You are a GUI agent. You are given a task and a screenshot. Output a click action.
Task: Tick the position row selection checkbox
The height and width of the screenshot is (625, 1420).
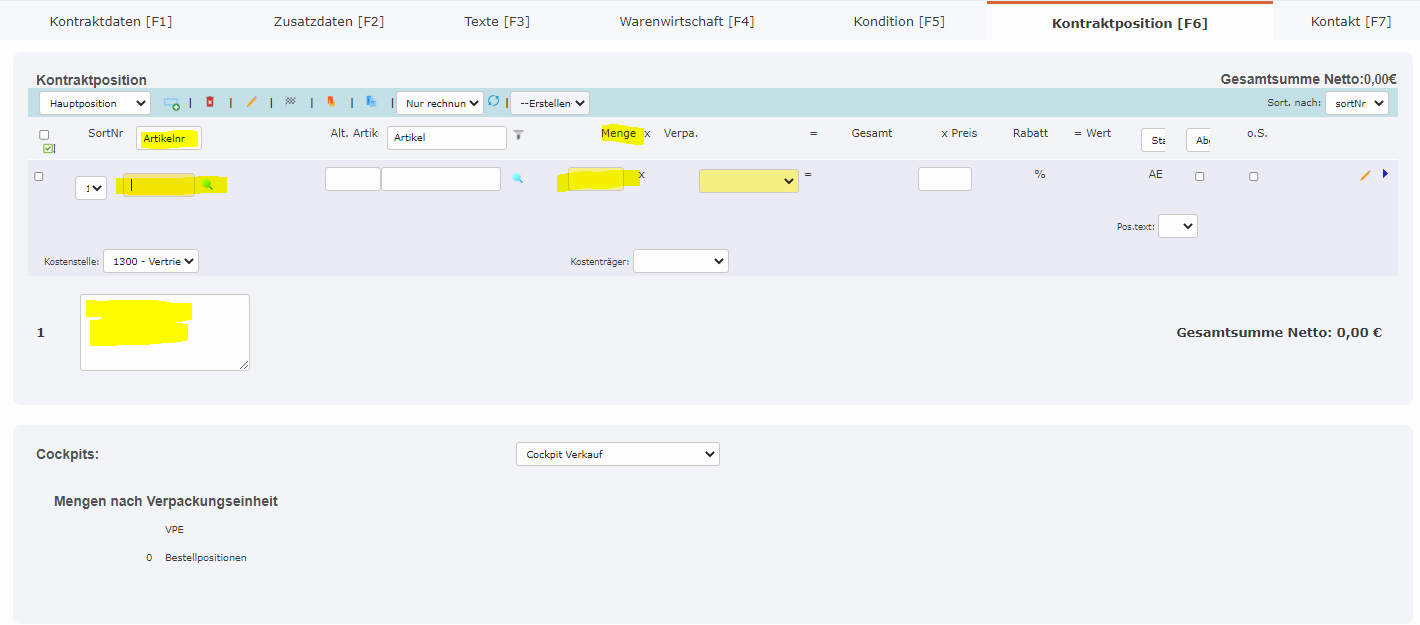(x=39, y=177)
